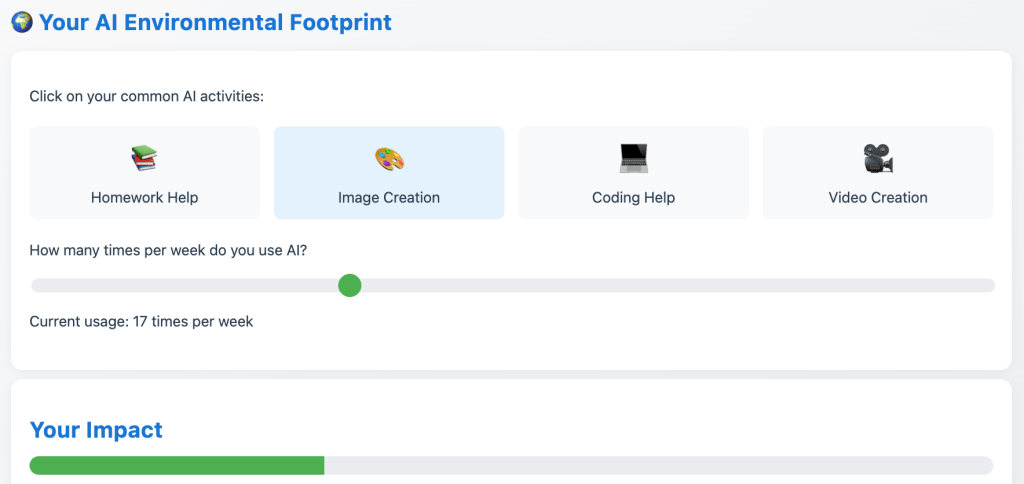Click the 'Your Impact' section heading
This screenshot has height=484, width=1024.
[x=96, y=430]
